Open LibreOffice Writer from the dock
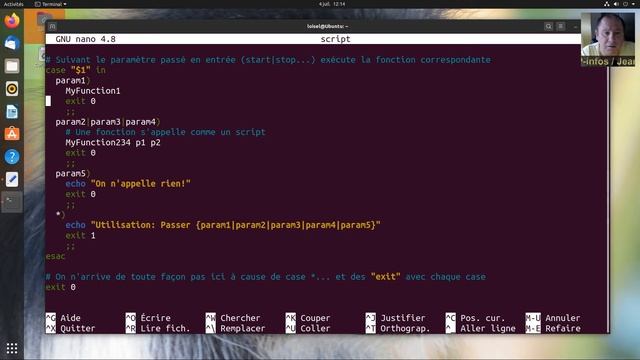 click(12, 111)
